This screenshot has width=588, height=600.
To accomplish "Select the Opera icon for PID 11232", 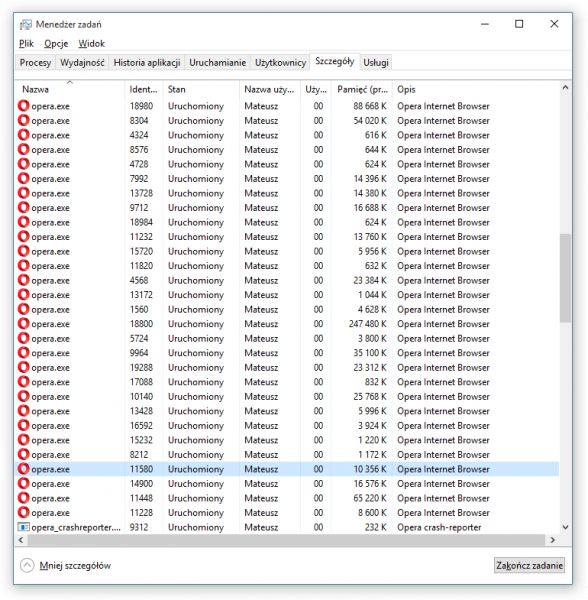I will coord(24,237).
